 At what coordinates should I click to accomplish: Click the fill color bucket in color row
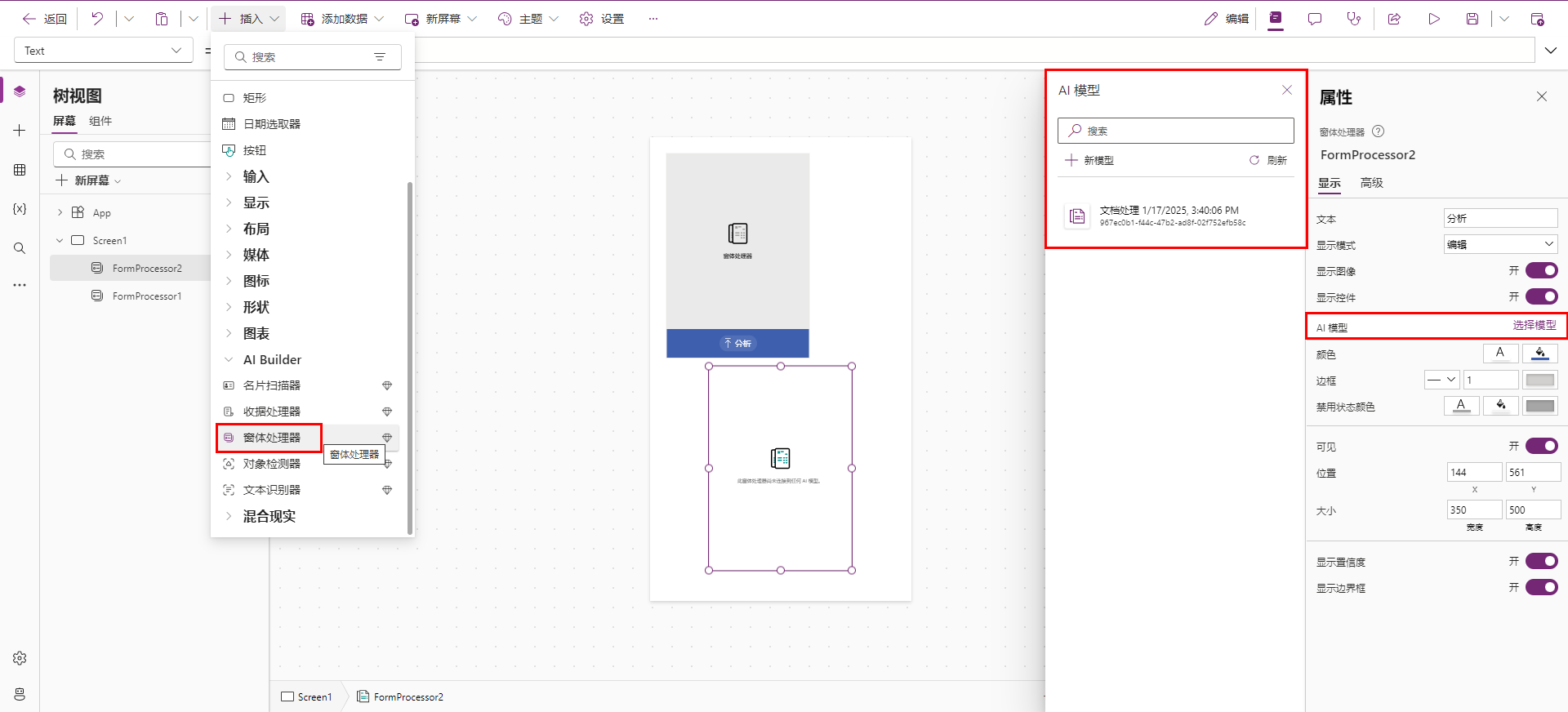tap(1540, 354)
